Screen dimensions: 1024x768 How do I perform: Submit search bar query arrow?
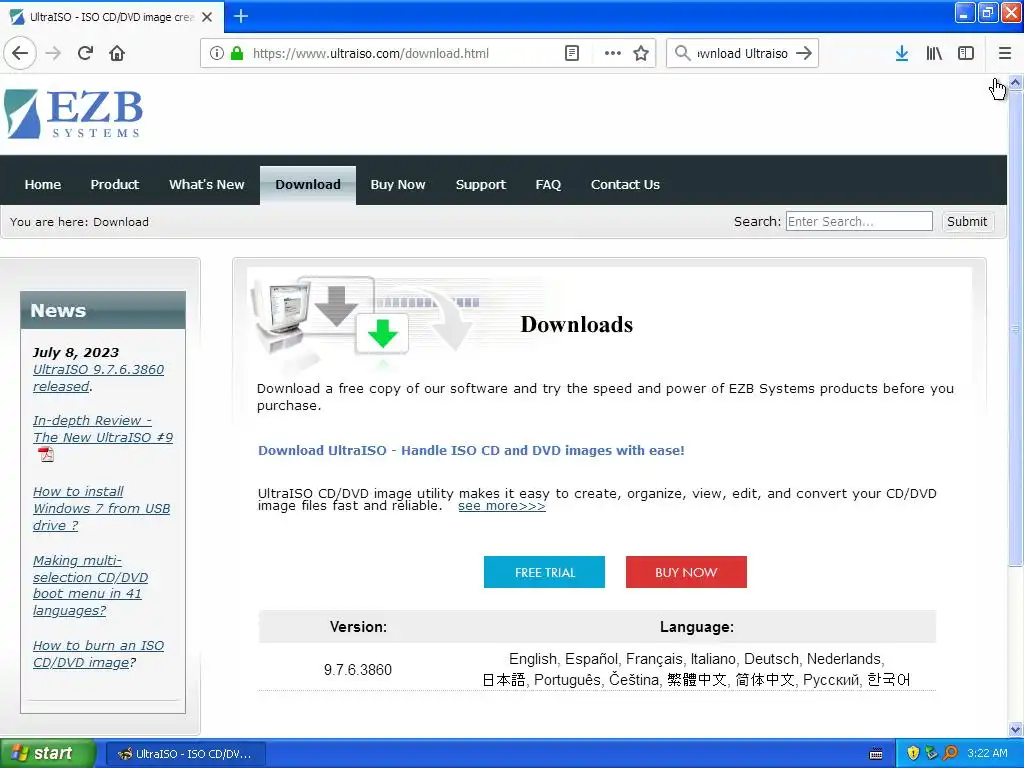pos(804,53)
